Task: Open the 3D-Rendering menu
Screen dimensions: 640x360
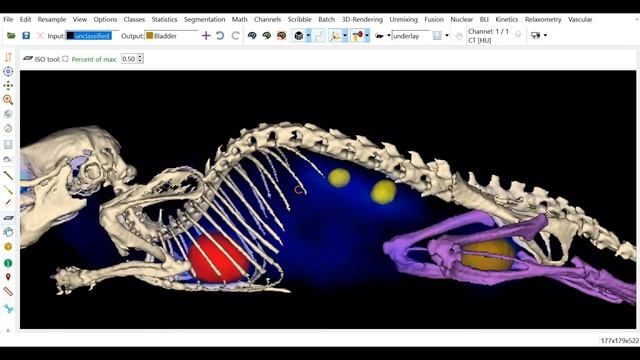Action: 362,19
